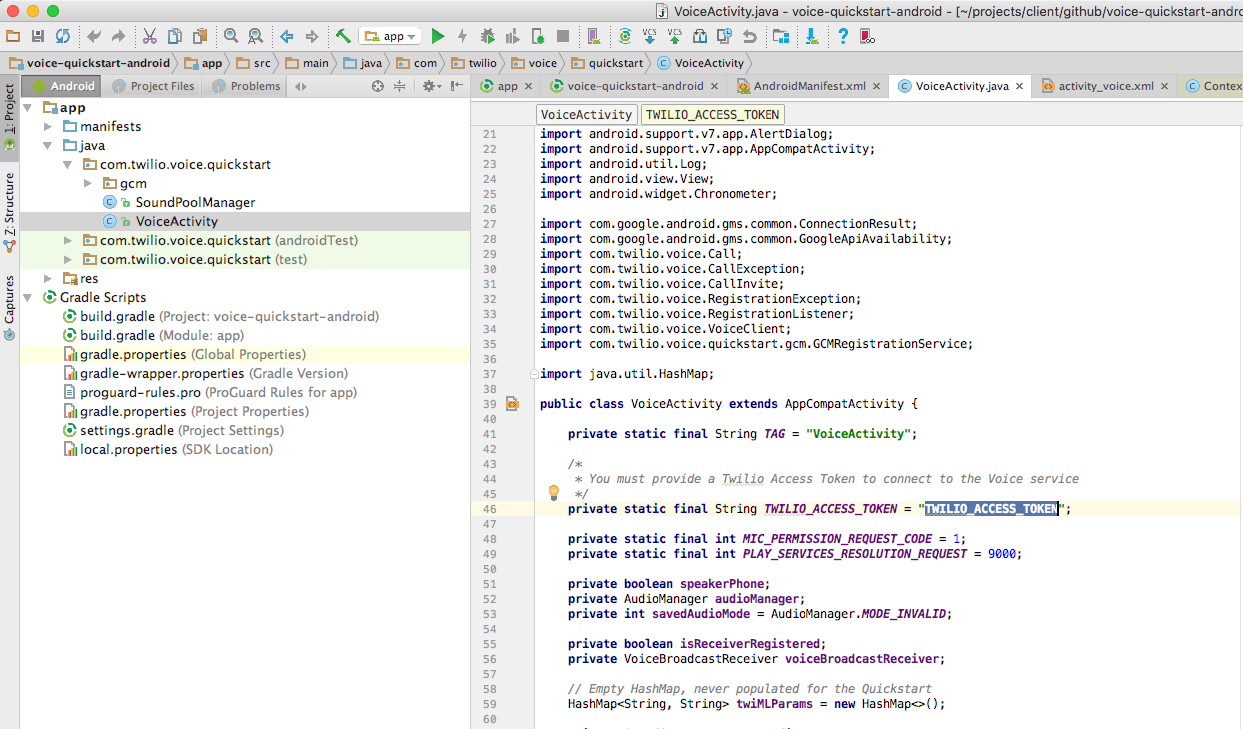This screenshot has height=729, width=1243.
Task: Click the Open folder toolbar icon
Action: coord(13,36)
